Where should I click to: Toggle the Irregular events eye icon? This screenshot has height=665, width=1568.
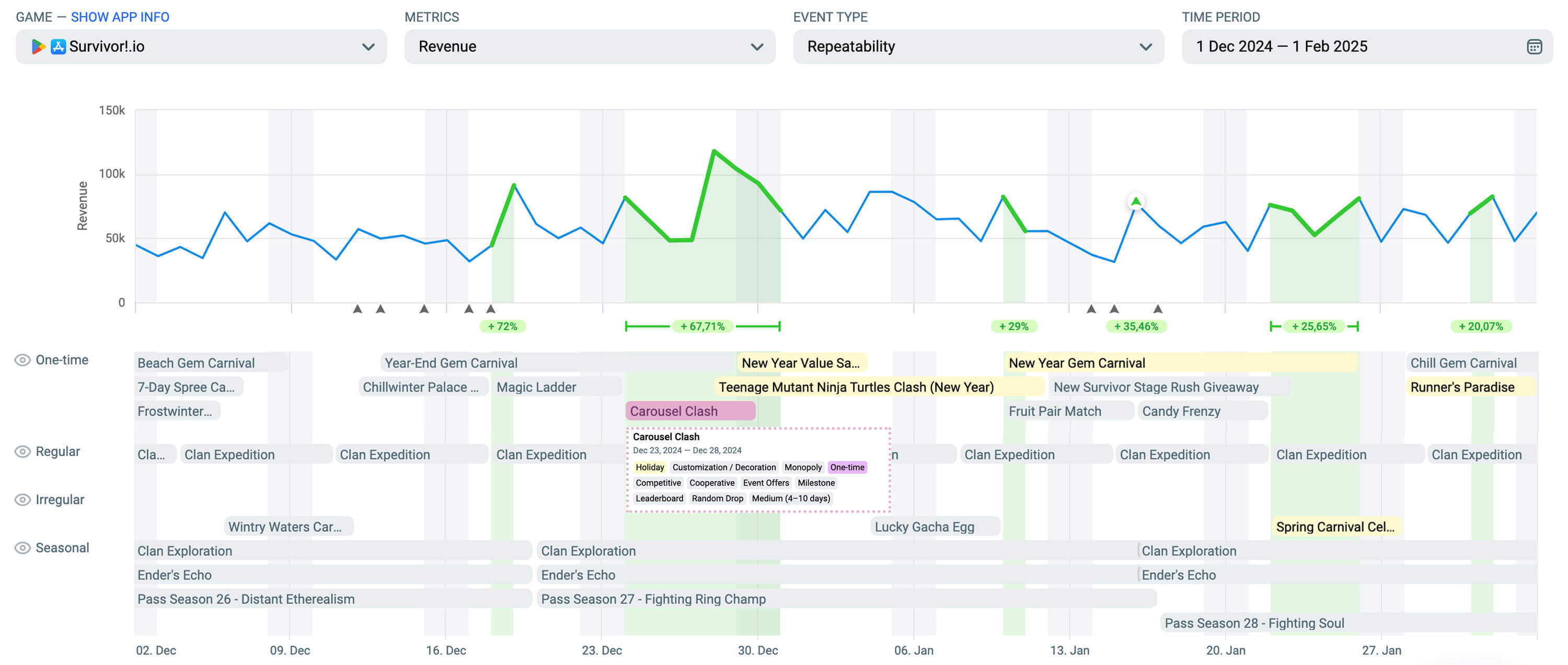[22, 499]
